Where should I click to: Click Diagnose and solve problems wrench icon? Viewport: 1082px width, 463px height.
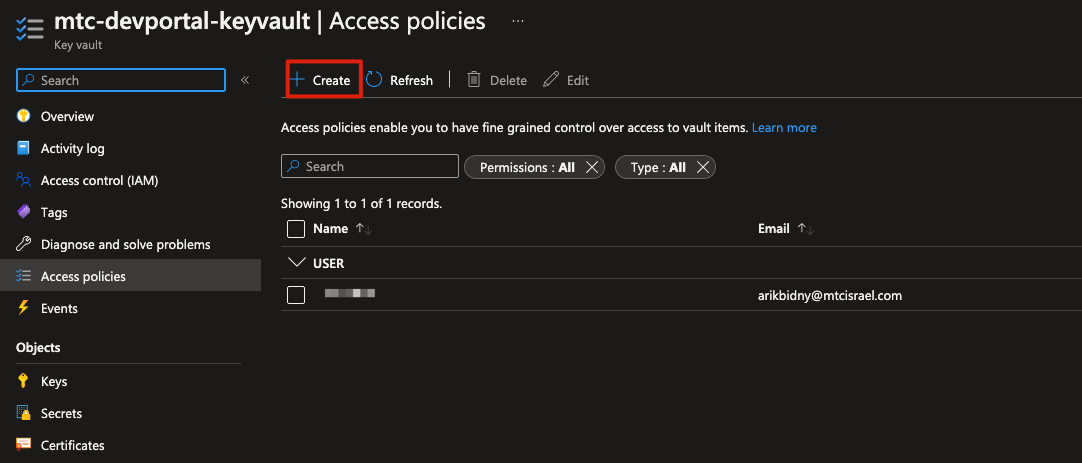(24, 244)
